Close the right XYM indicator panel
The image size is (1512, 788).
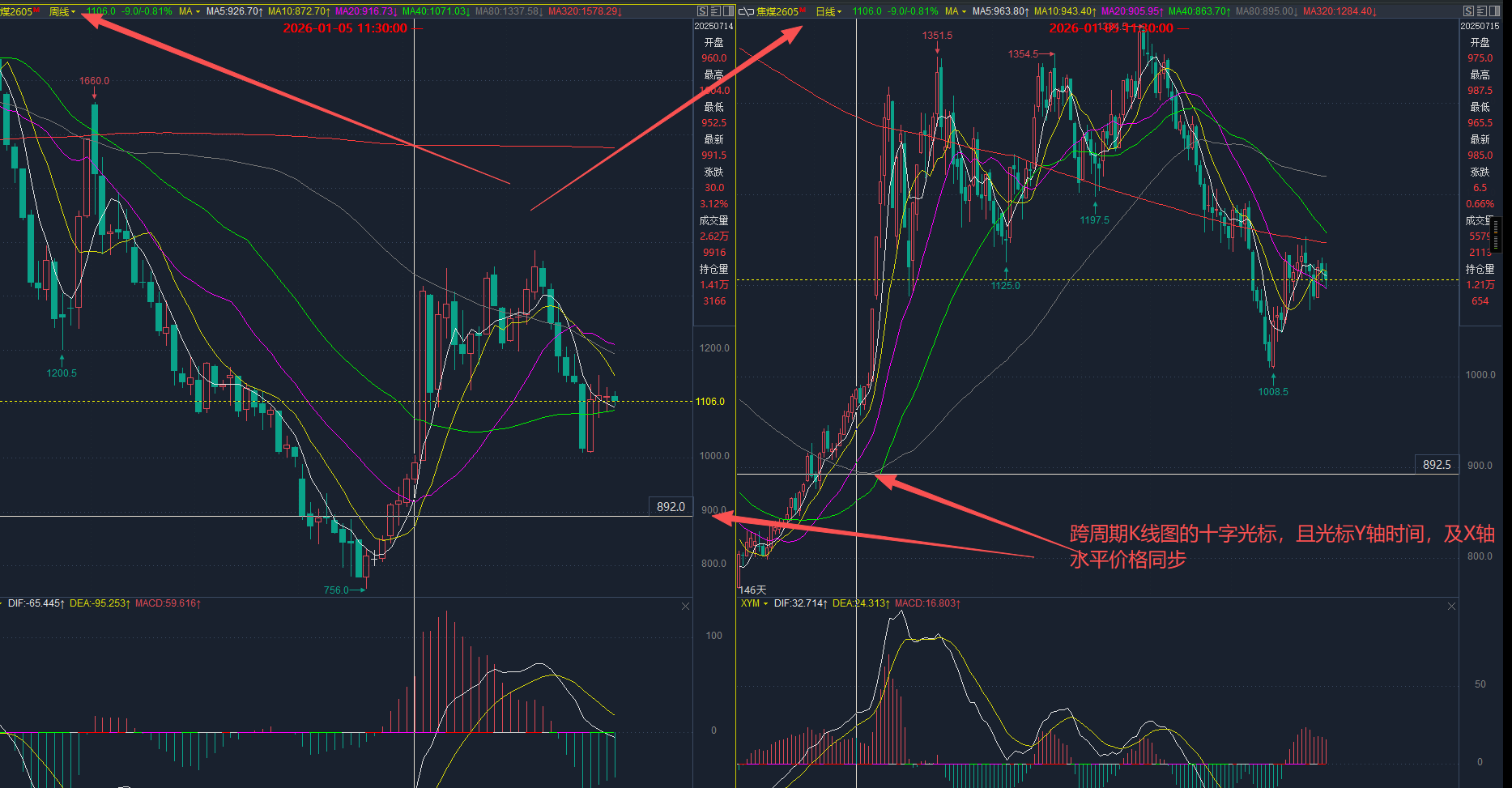point(1451,607)
